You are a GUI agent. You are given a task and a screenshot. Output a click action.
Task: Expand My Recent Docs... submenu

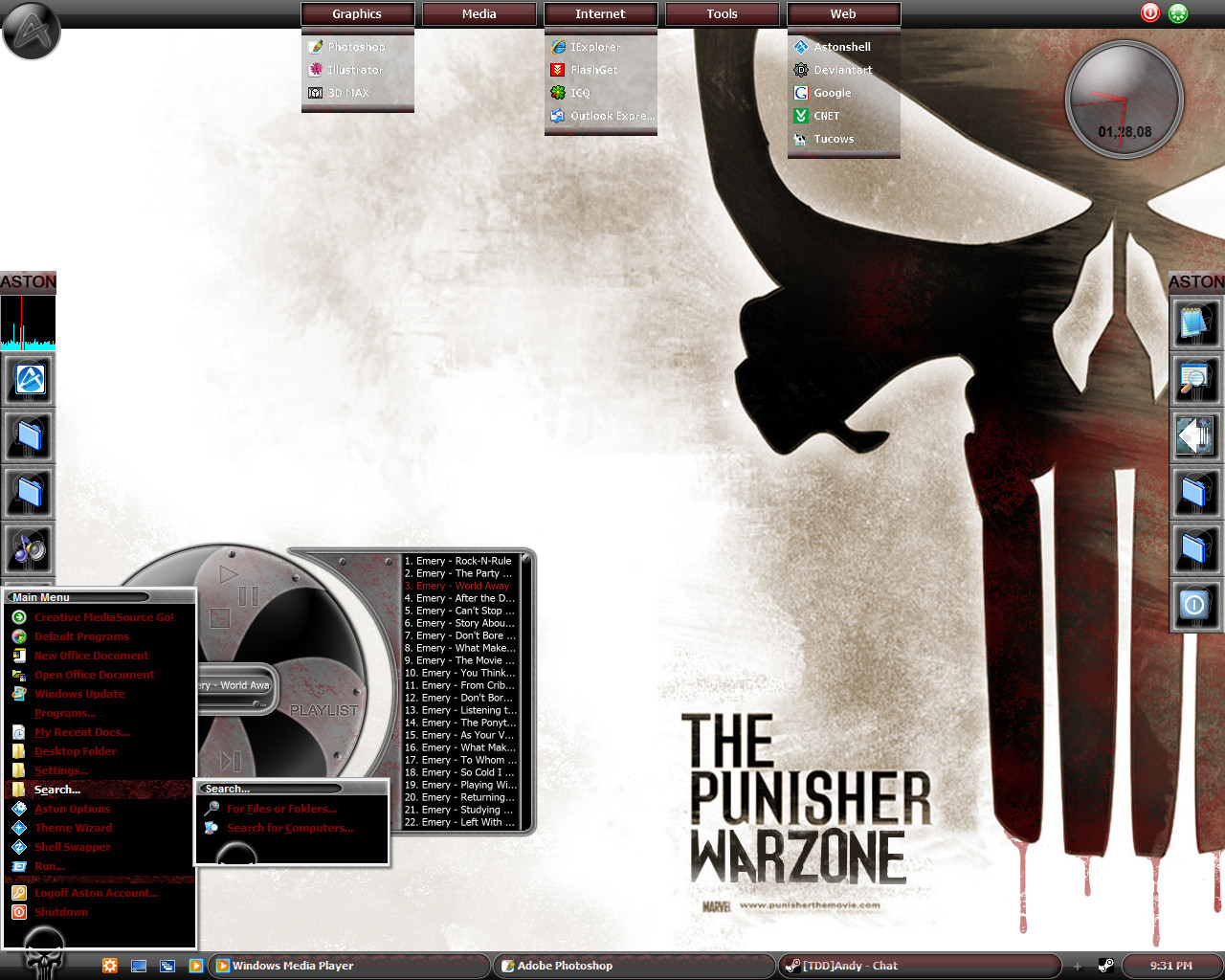(x=100, y=732)
